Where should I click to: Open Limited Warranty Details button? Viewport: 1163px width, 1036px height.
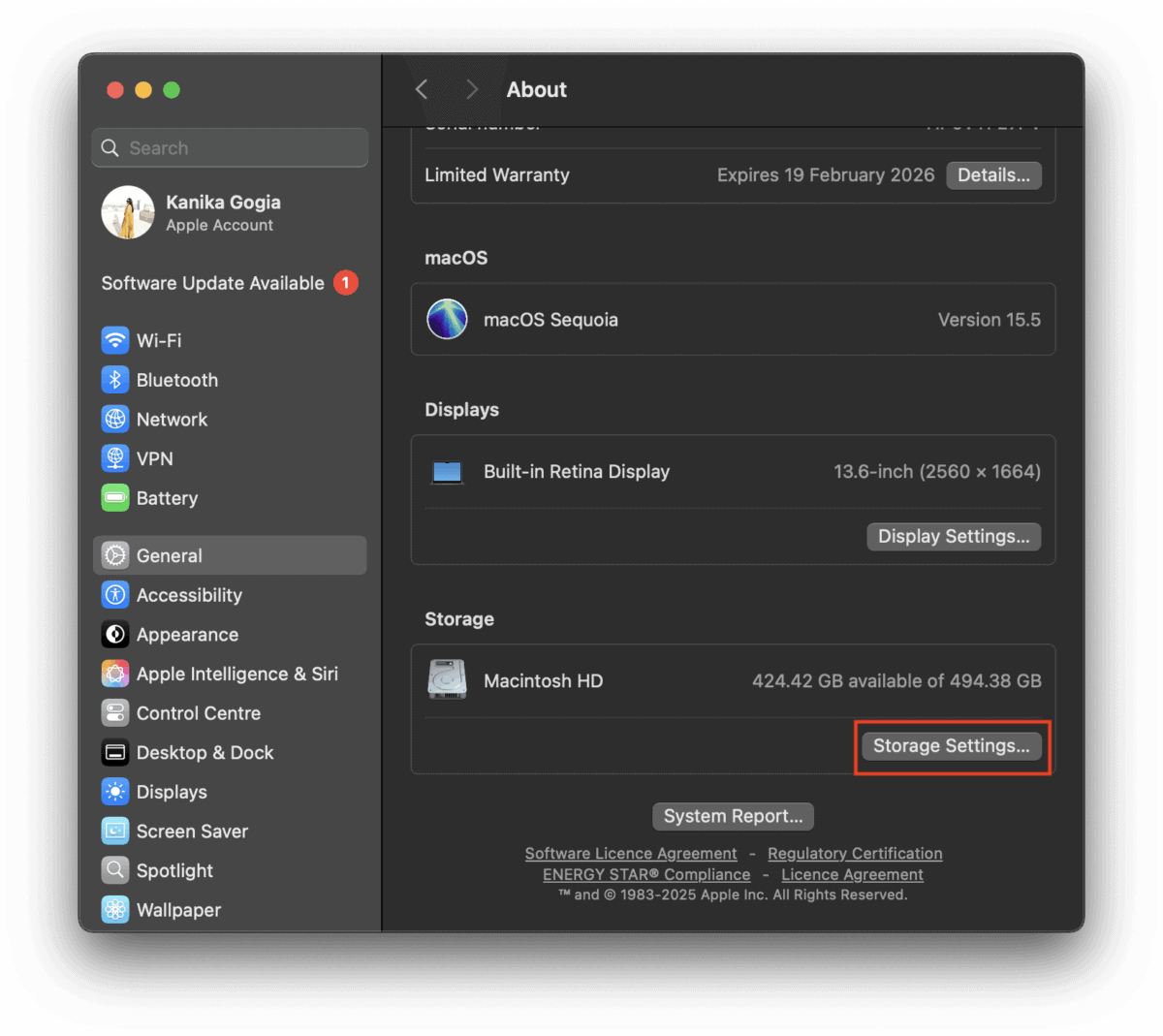click(x=993, y=175)
